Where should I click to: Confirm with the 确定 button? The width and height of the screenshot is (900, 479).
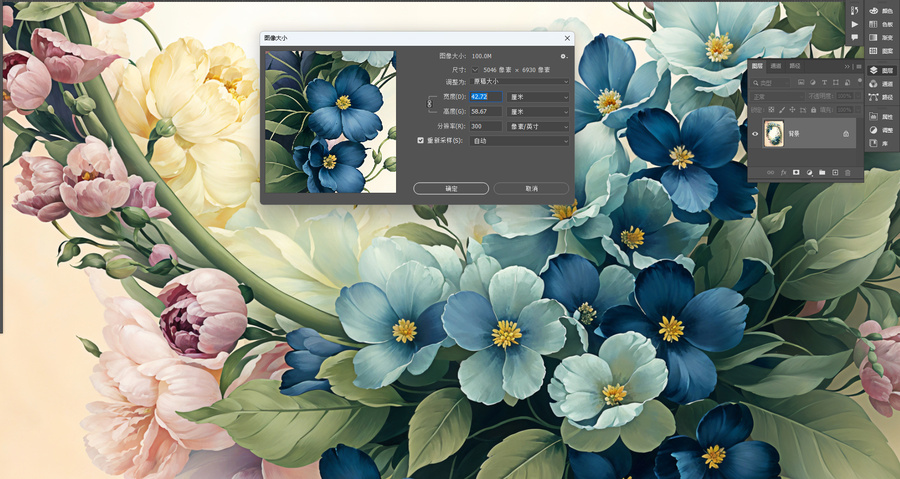[451, 188]
